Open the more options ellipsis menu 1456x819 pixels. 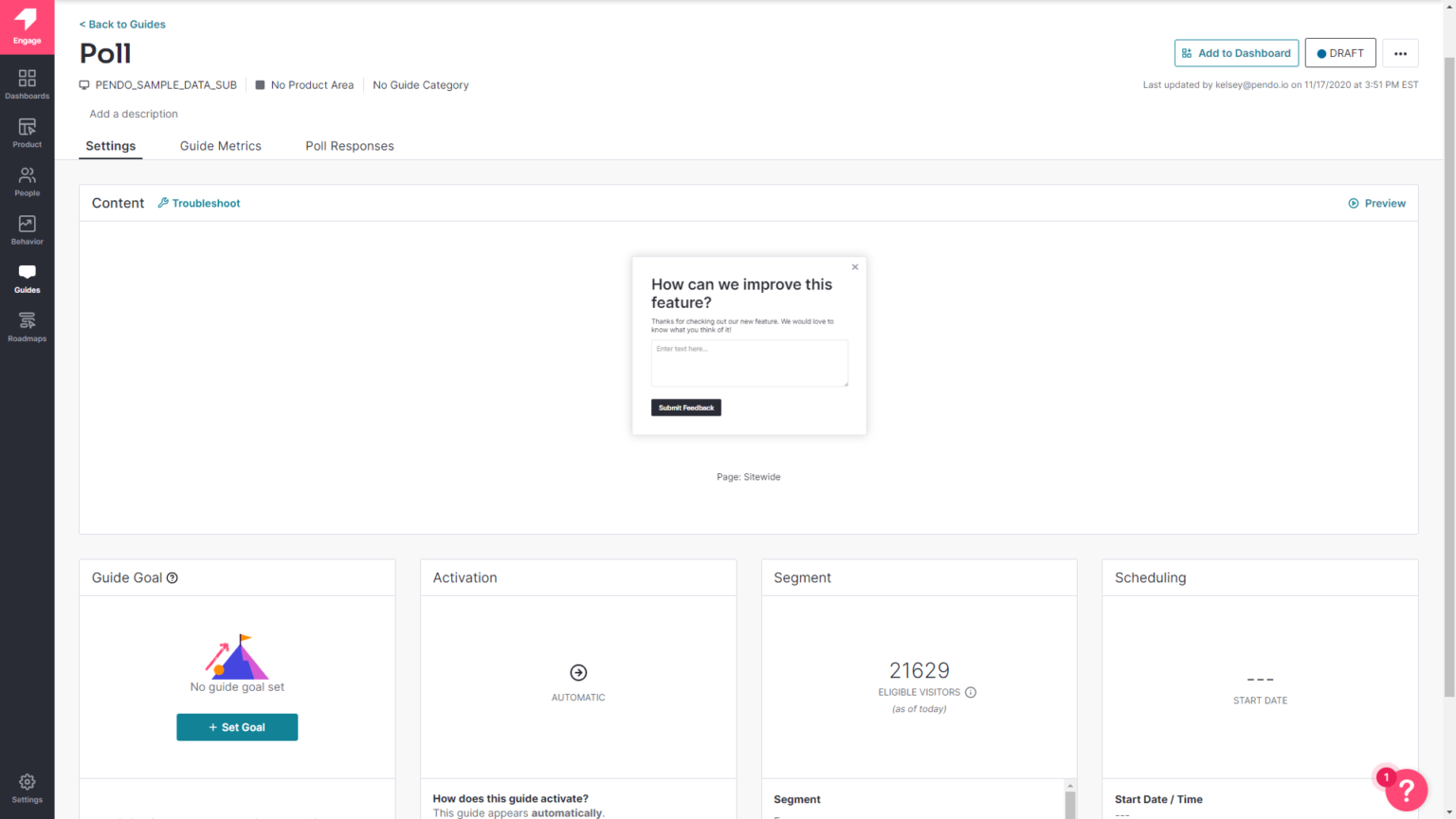click(1400, 53)
